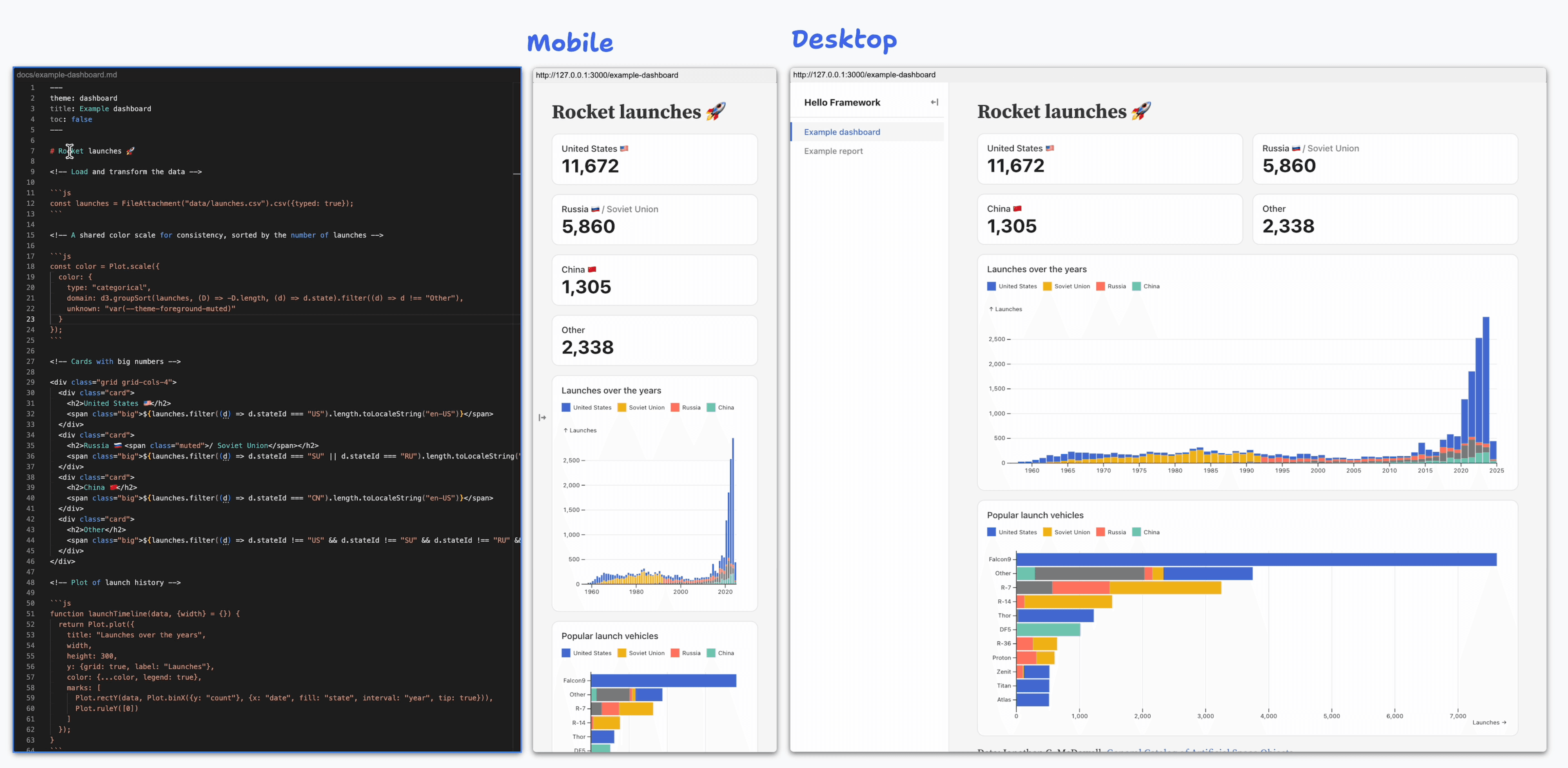
Task: Click the teal DF5 bar in desktop chart
Action: (1048, 630)
